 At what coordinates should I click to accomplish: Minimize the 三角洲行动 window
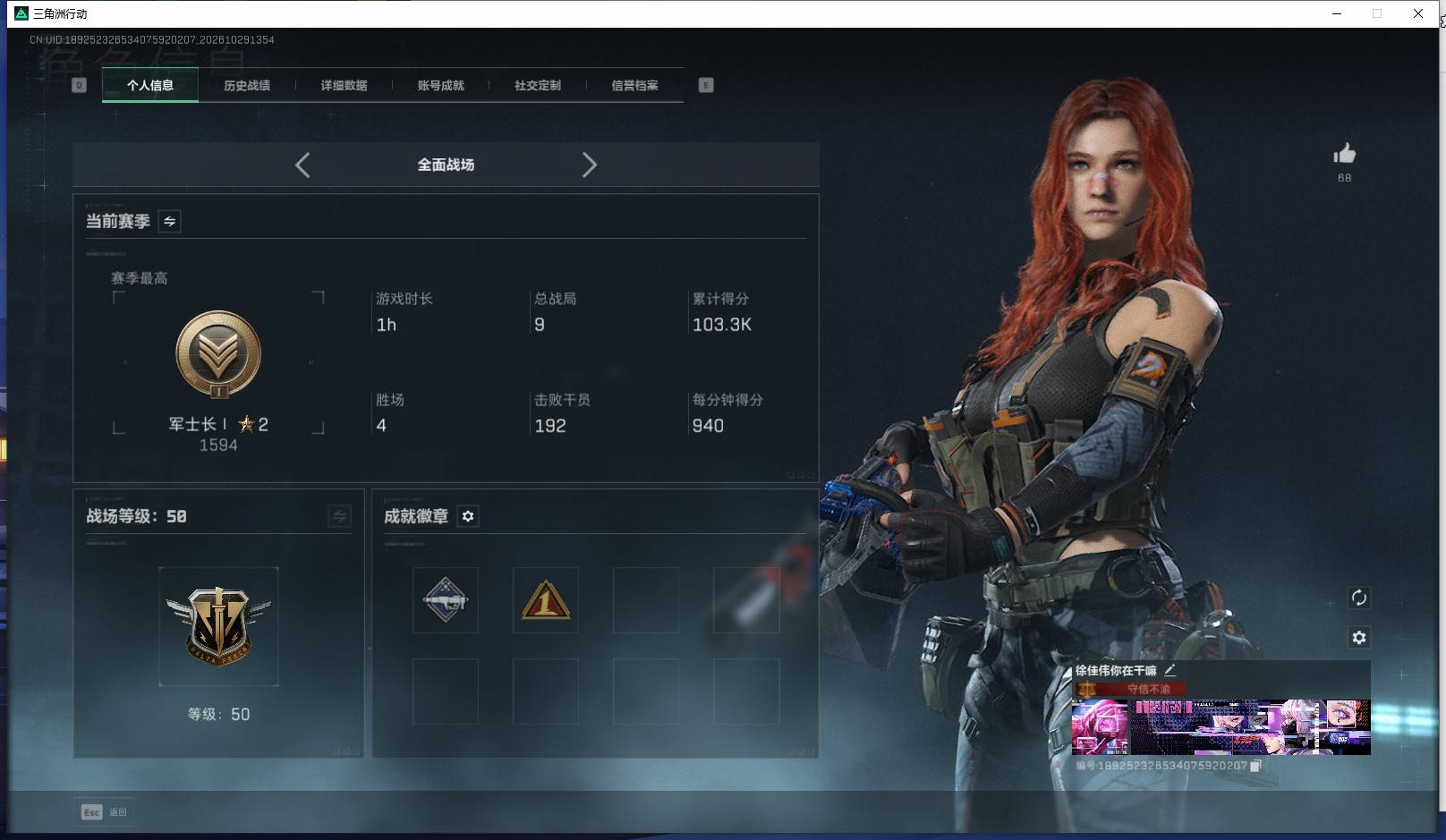click(1337, 13)
